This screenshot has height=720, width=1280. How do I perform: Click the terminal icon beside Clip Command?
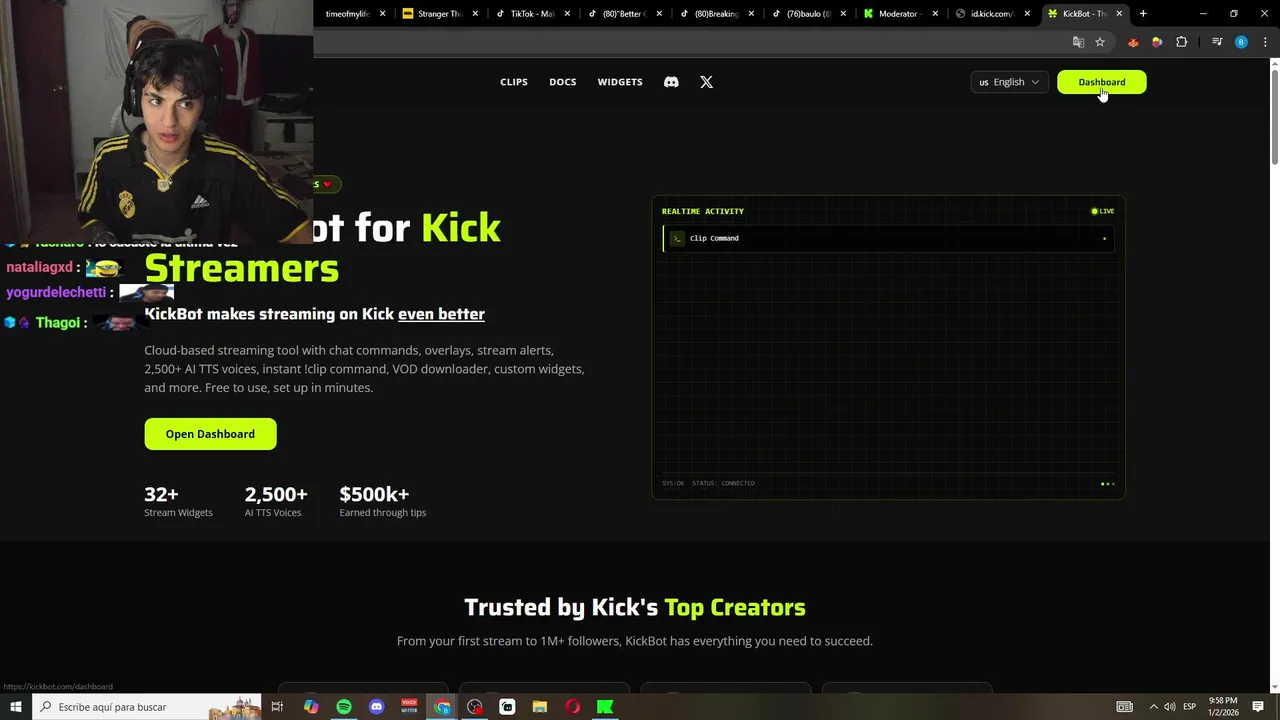coord(677,238)
